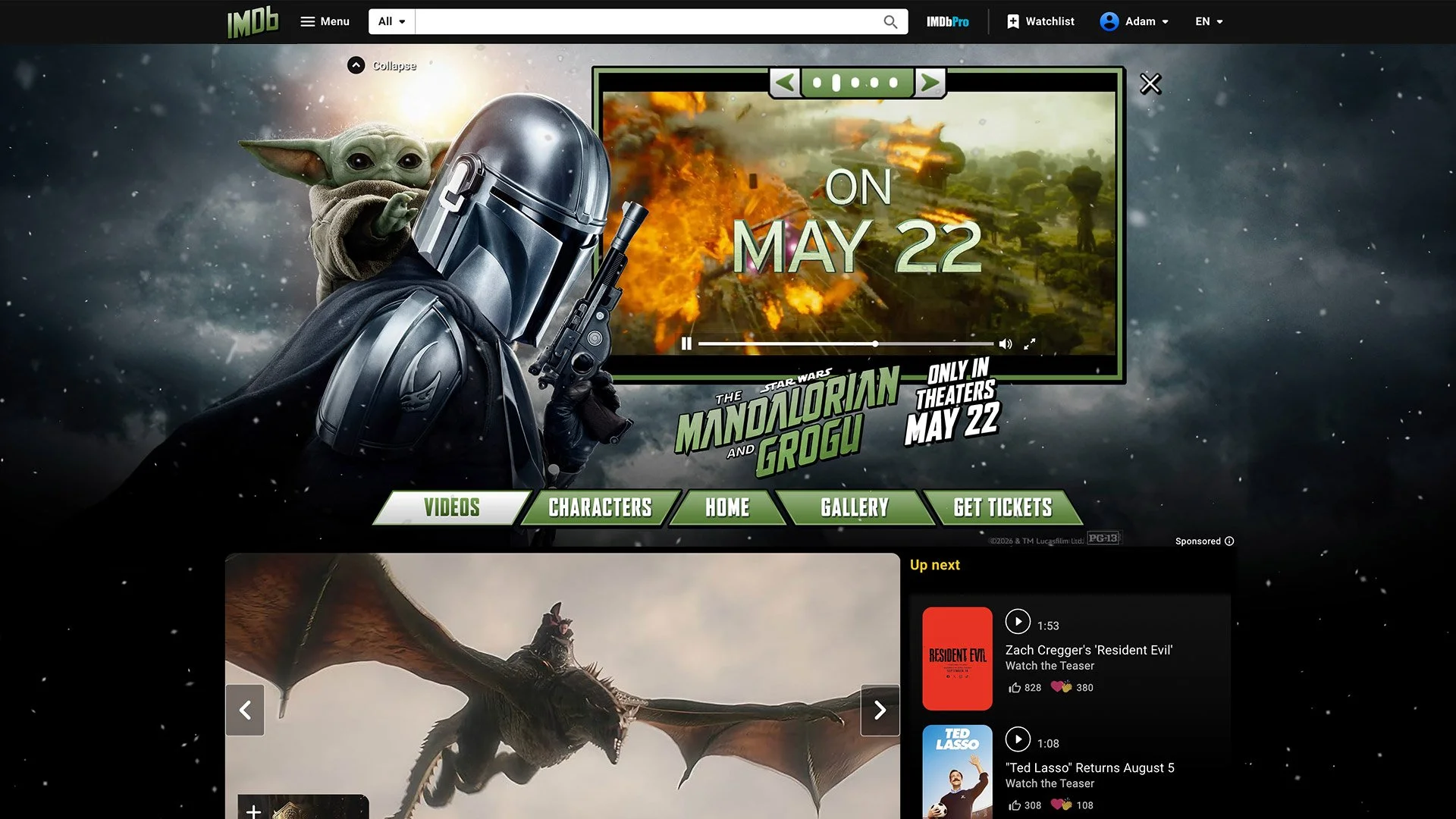
Task: Show next featured slide
Action: (880, 710)
